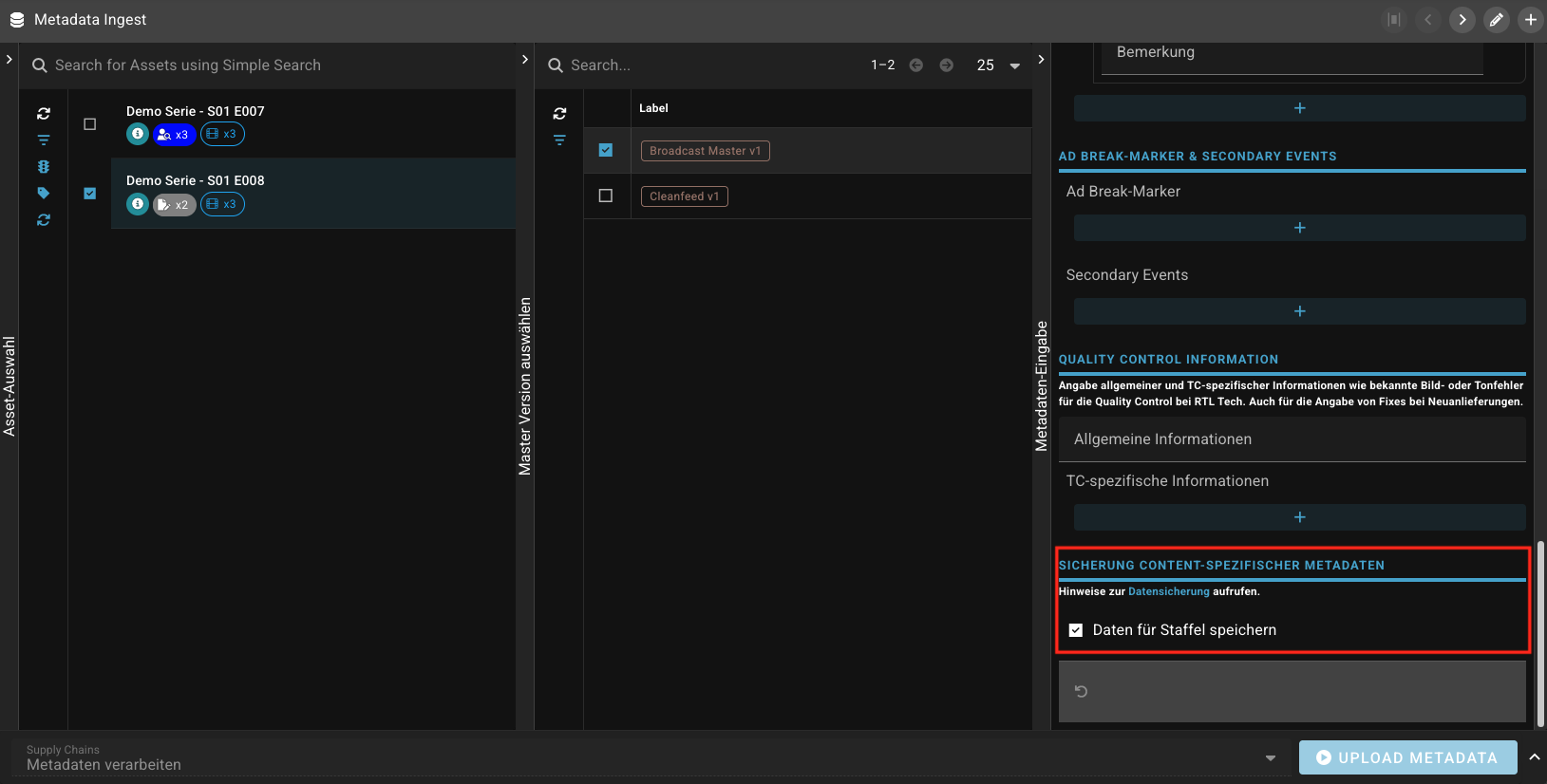Collapse the Asset-Auswahl panel chevron
The image size is (1547, 784).
coord(9,59)
